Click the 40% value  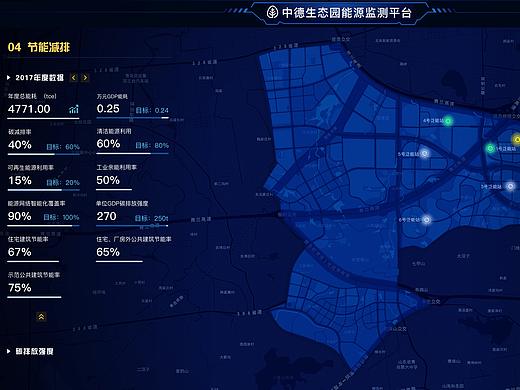(20, 145)
